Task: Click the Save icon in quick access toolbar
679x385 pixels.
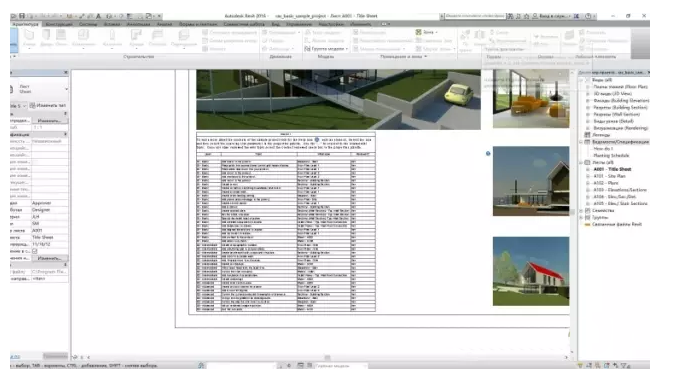Action: (22, 16)
